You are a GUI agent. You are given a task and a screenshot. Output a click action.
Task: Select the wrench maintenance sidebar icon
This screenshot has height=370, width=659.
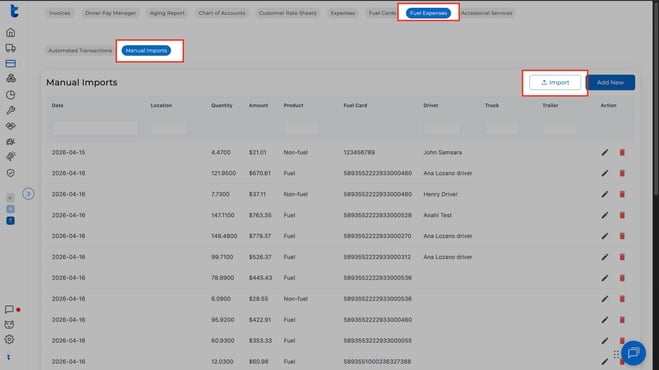pyautogui.click(x=11, y=110)
